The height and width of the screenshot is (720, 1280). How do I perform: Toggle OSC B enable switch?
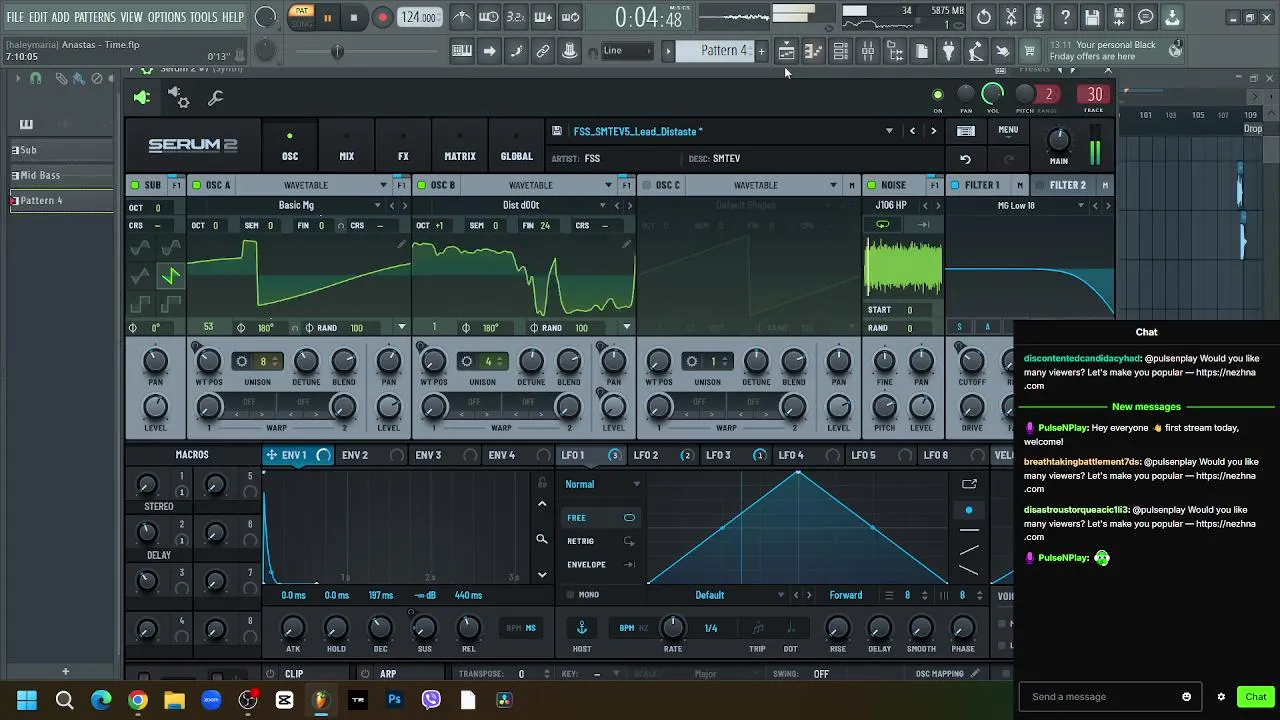[422, 185]
